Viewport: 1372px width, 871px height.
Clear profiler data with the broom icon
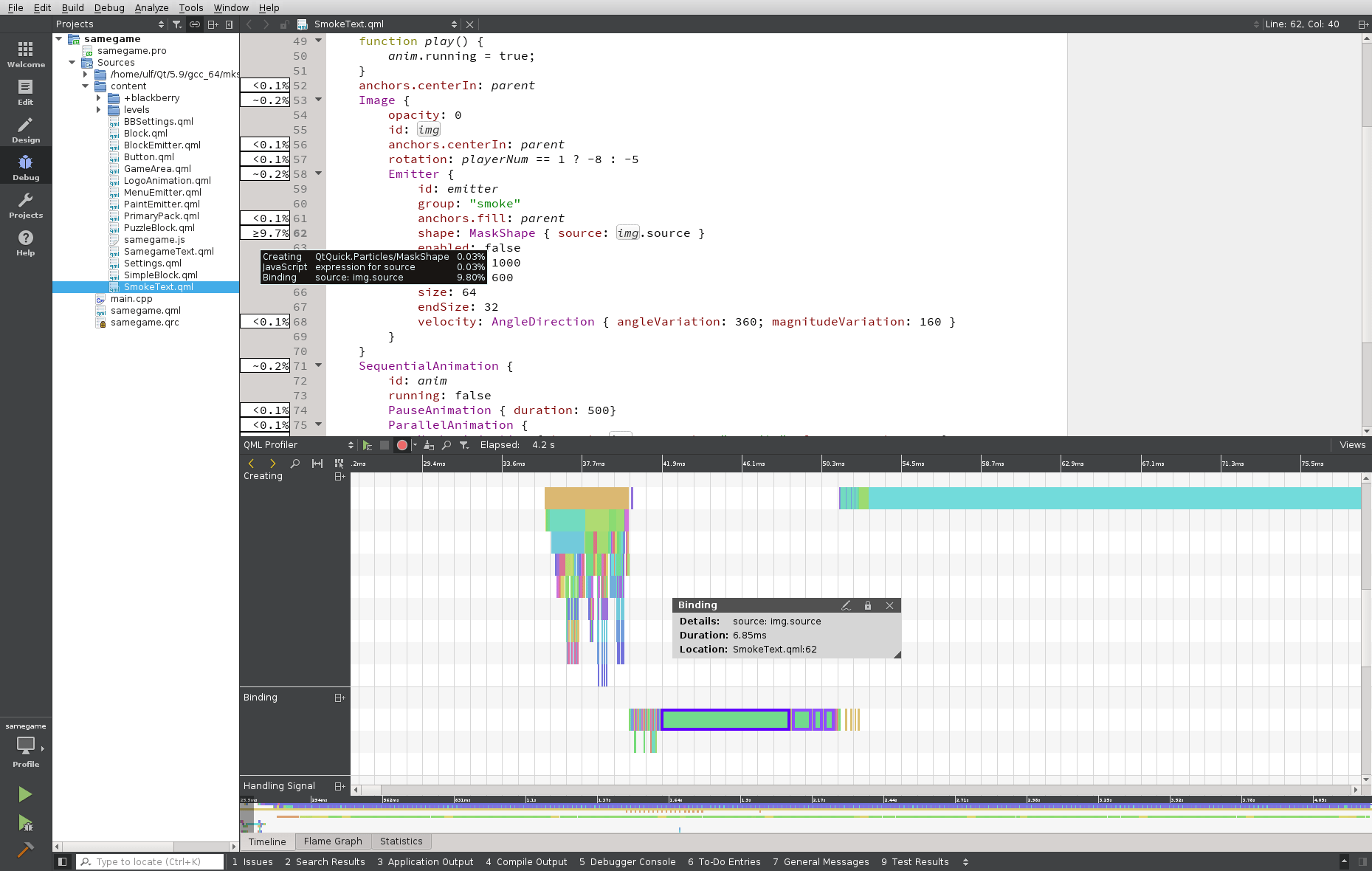(x=429, y=445)
